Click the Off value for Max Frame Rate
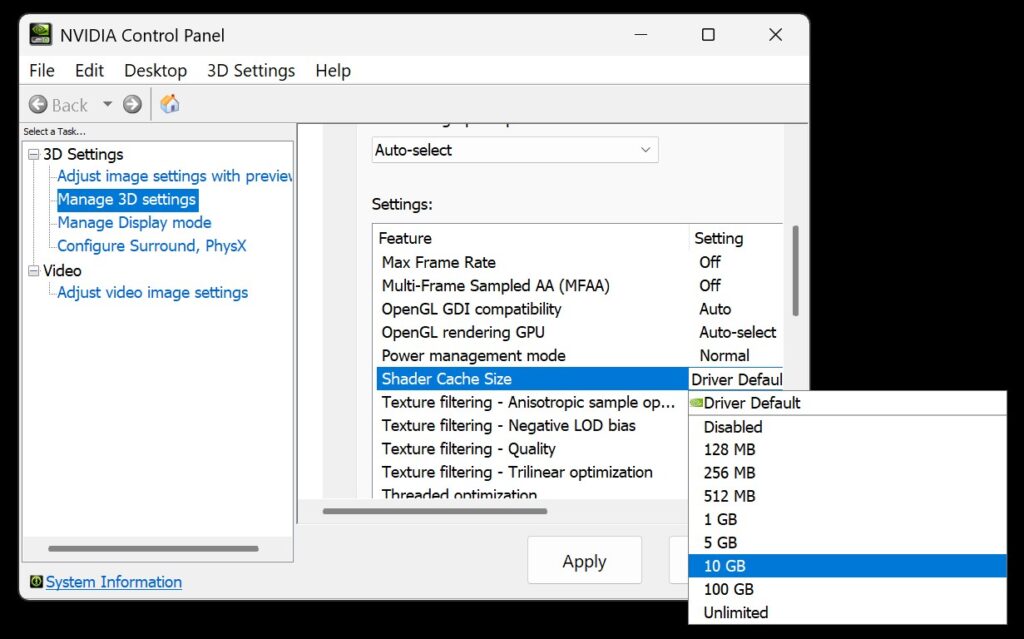 click(x=710, y=262)
